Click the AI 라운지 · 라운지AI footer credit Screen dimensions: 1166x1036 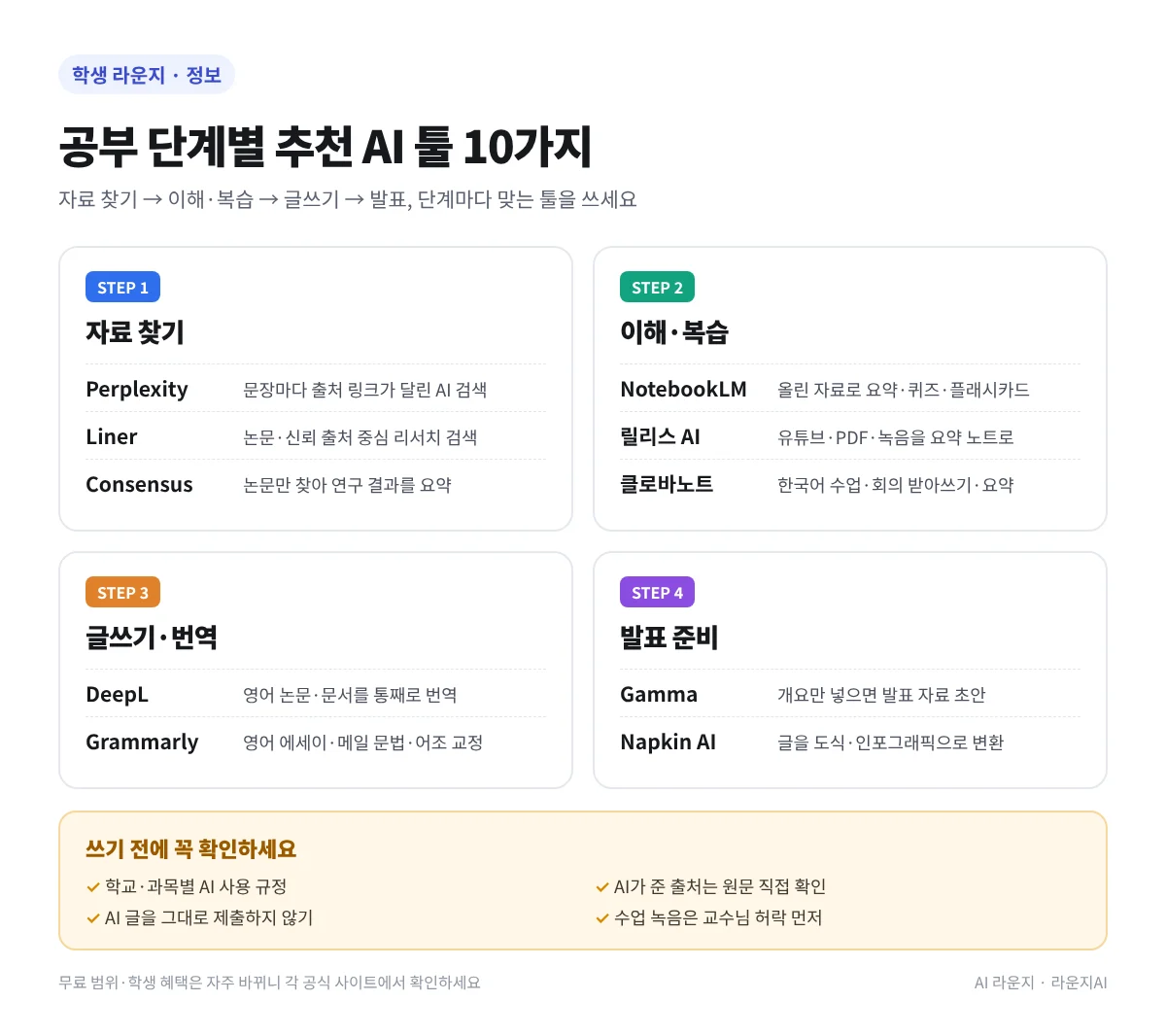1041,983
